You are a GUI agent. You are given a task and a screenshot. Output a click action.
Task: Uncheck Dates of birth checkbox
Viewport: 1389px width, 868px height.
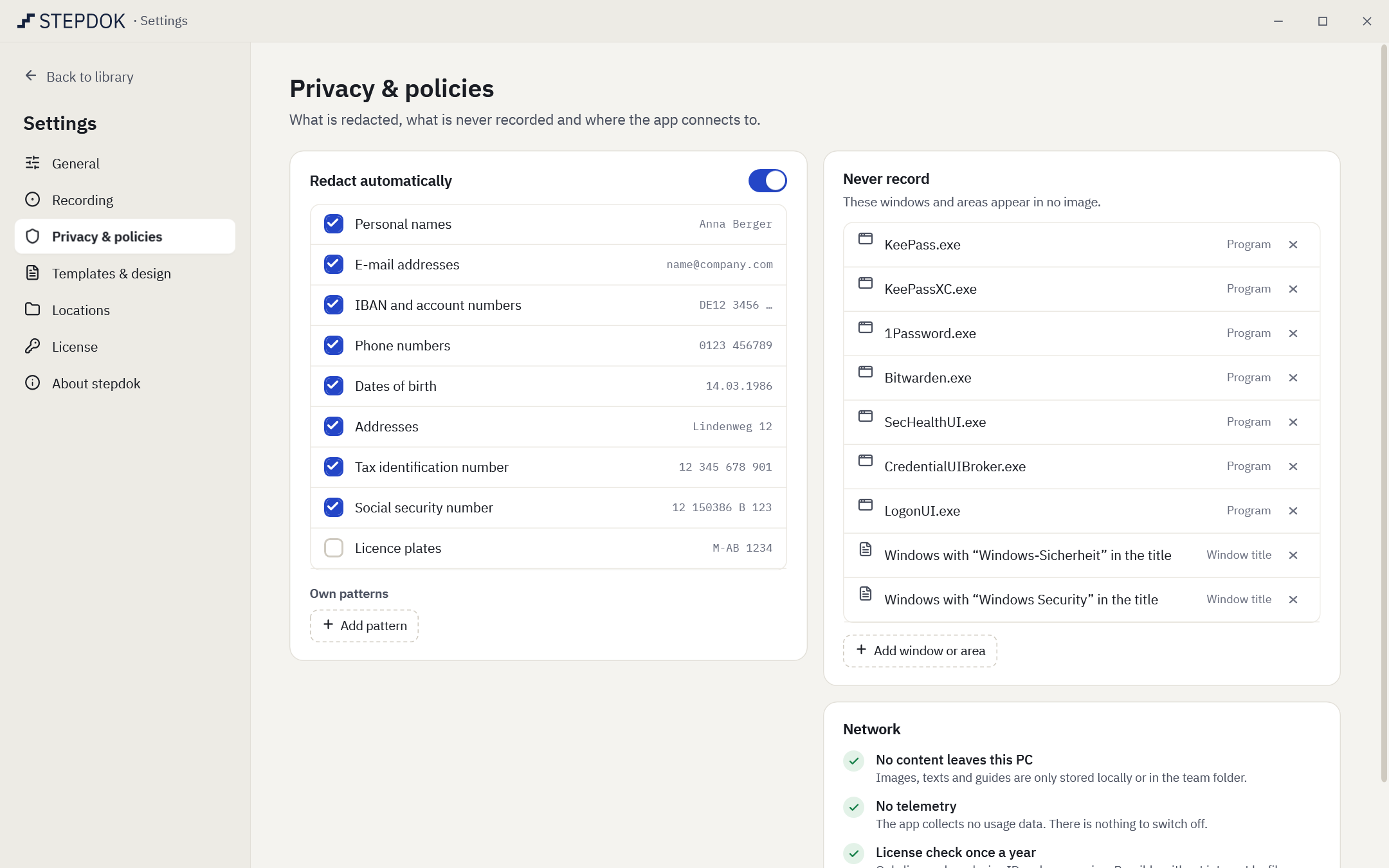coord(334,386)
